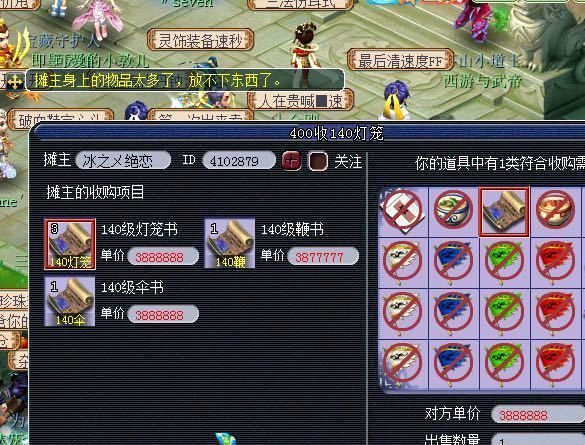Click the 灯笼书 unit price field 3888888

[x=163, y=257]
